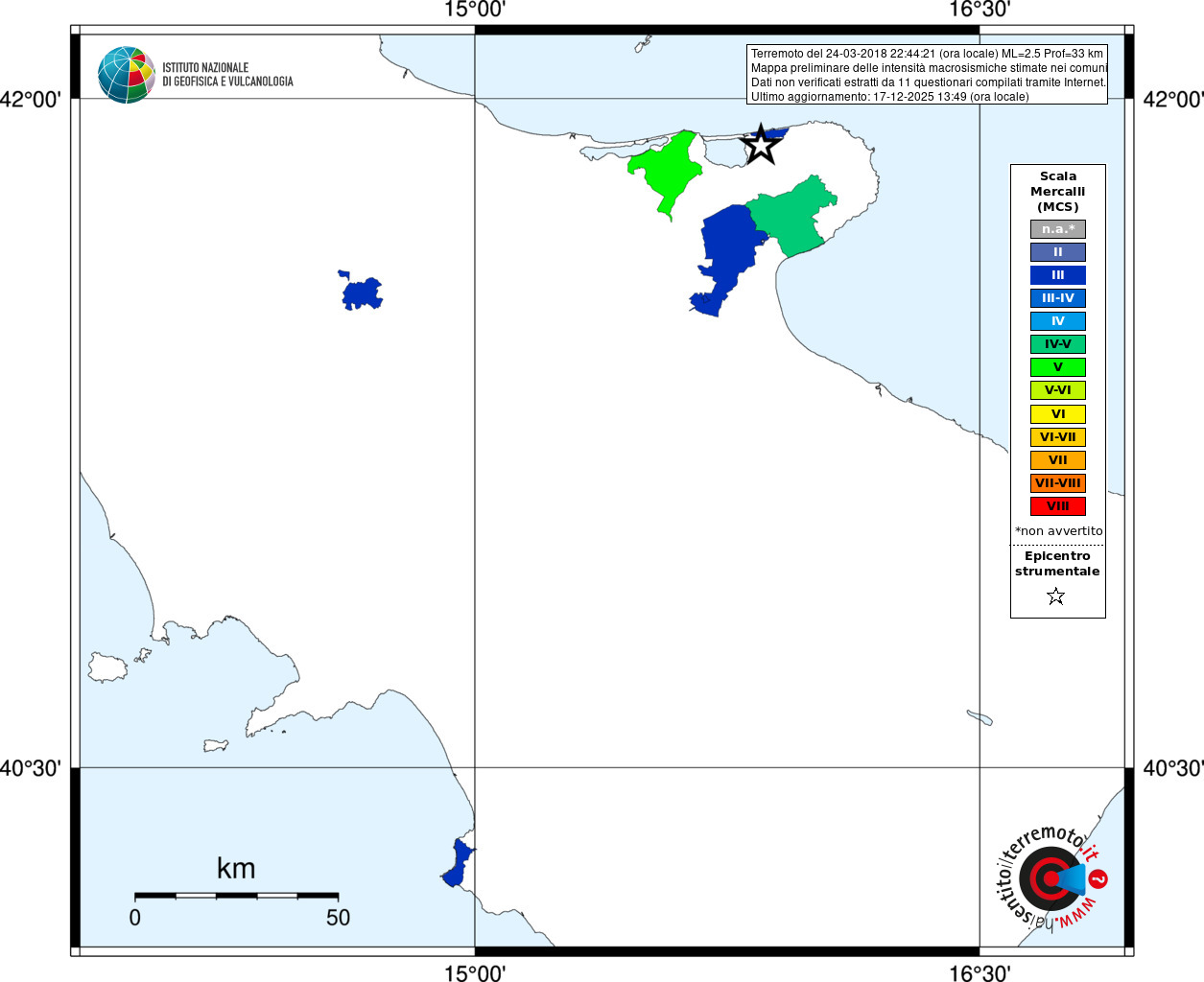Select the III intensity legend swatch

(1058, 275)
